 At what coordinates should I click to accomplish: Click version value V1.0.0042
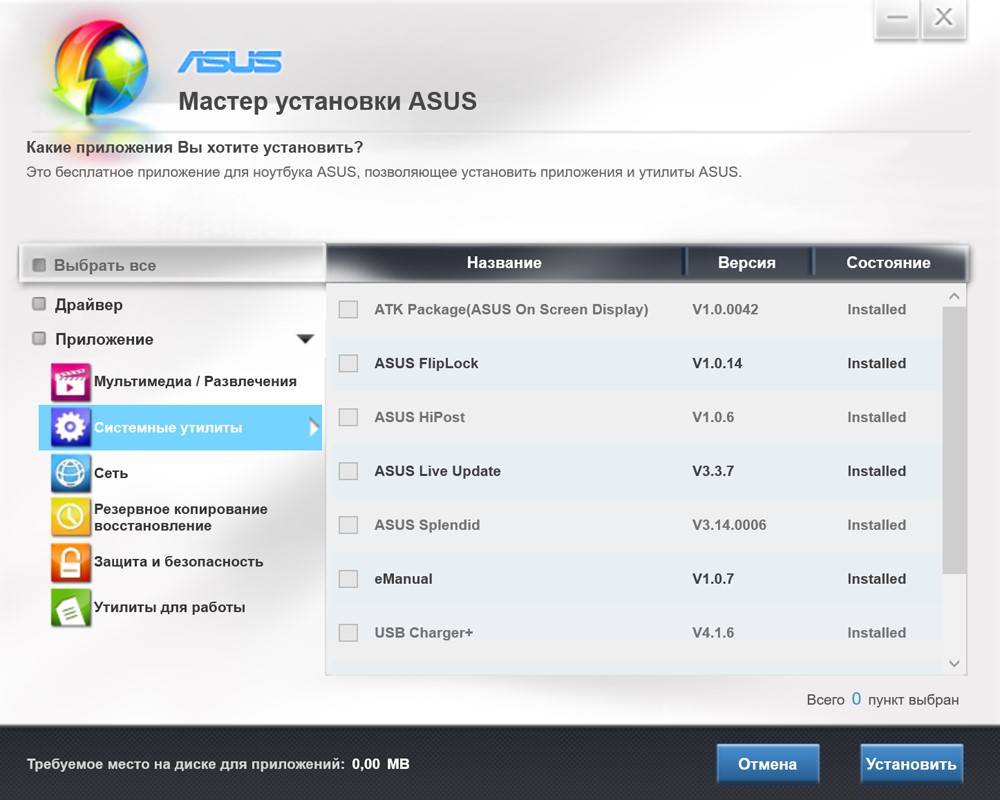pos(725,309)
